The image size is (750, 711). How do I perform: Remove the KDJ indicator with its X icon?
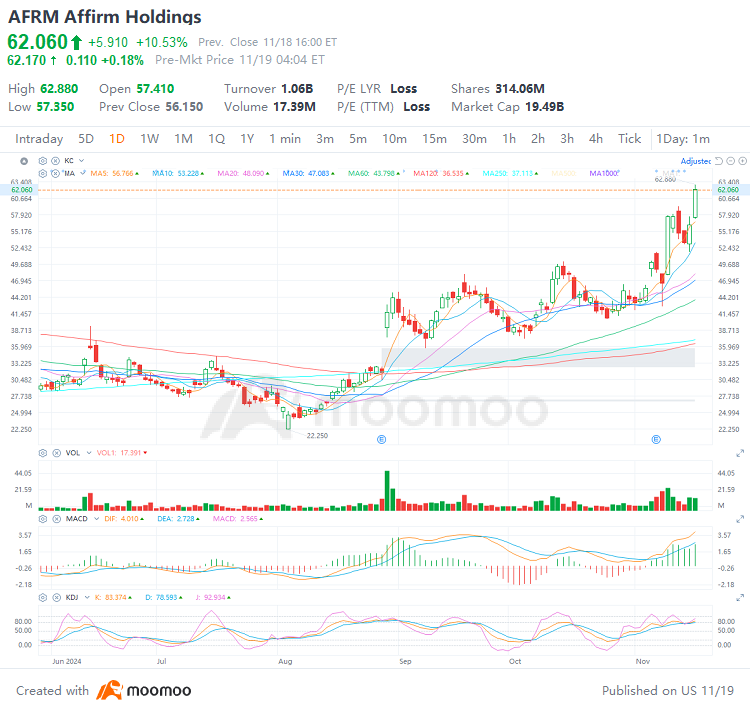coord(56,597)
